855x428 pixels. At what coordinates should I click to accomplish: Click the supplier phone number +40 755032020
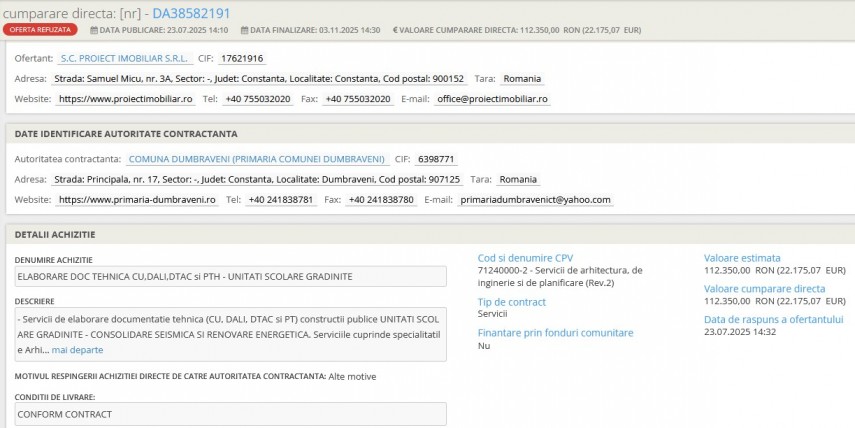257,99
